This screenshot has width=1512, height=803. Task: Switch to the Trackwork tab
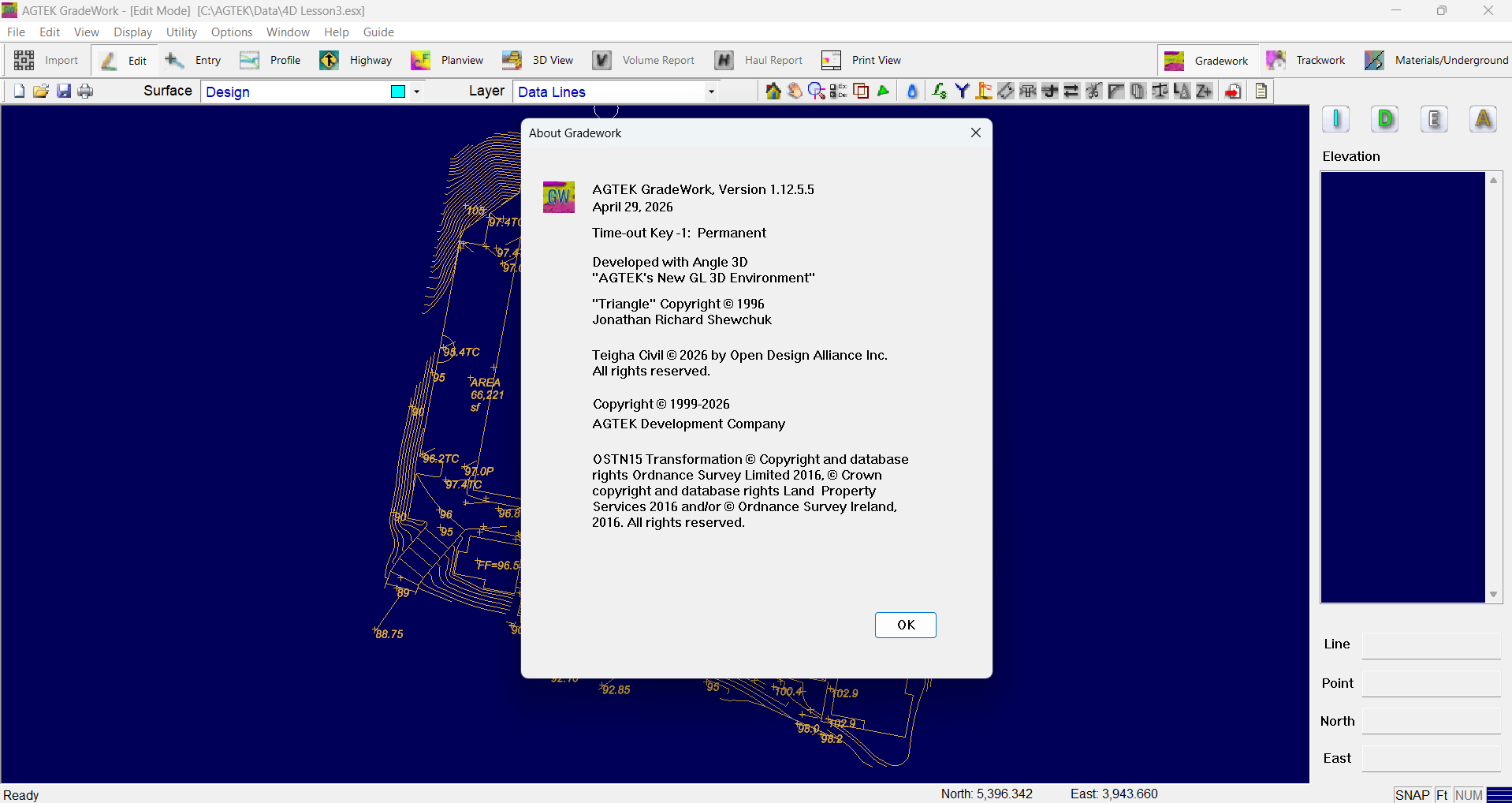pos(1306,61)
